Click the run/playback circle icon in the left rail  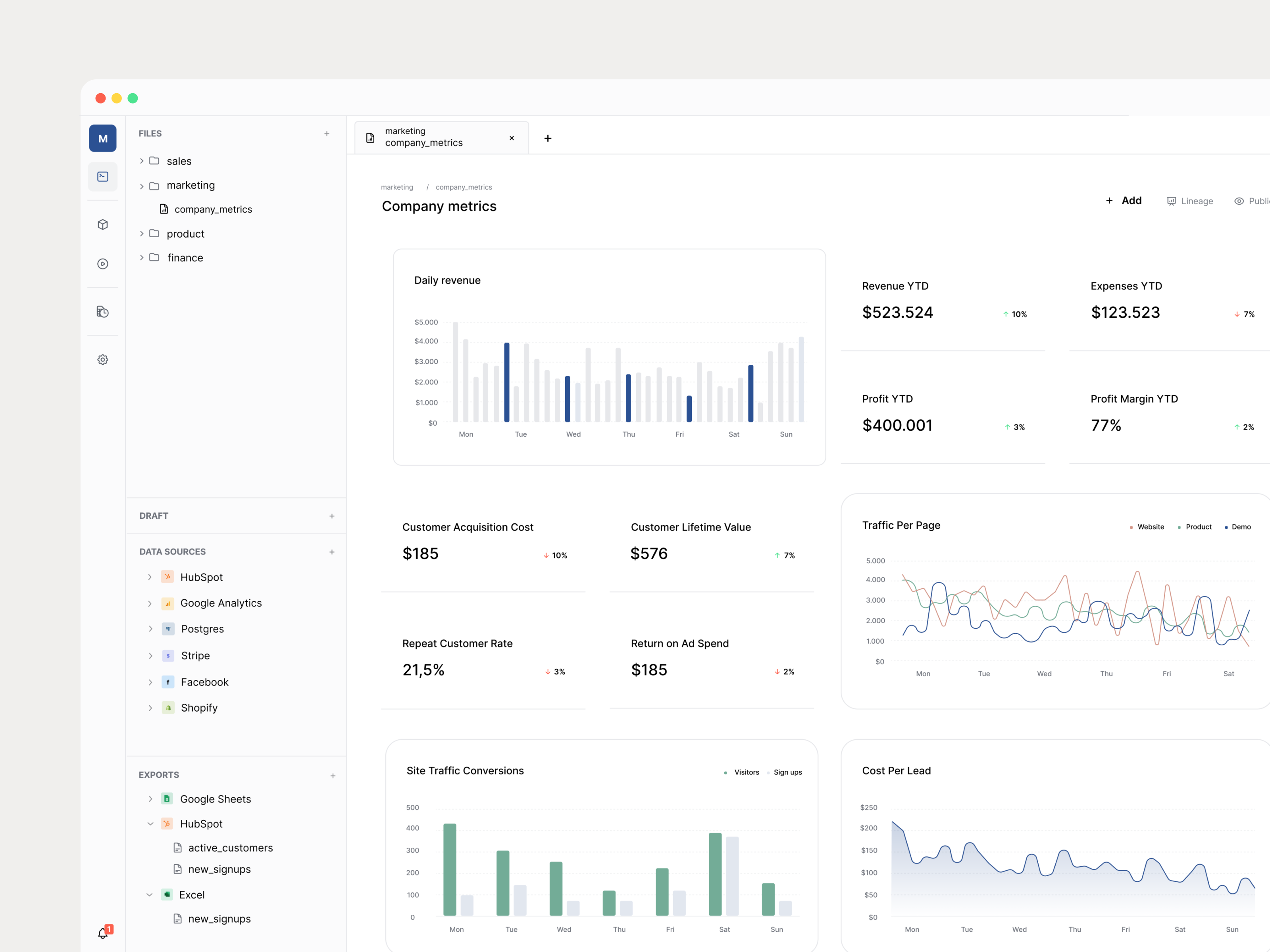click(x=103, y=264)
